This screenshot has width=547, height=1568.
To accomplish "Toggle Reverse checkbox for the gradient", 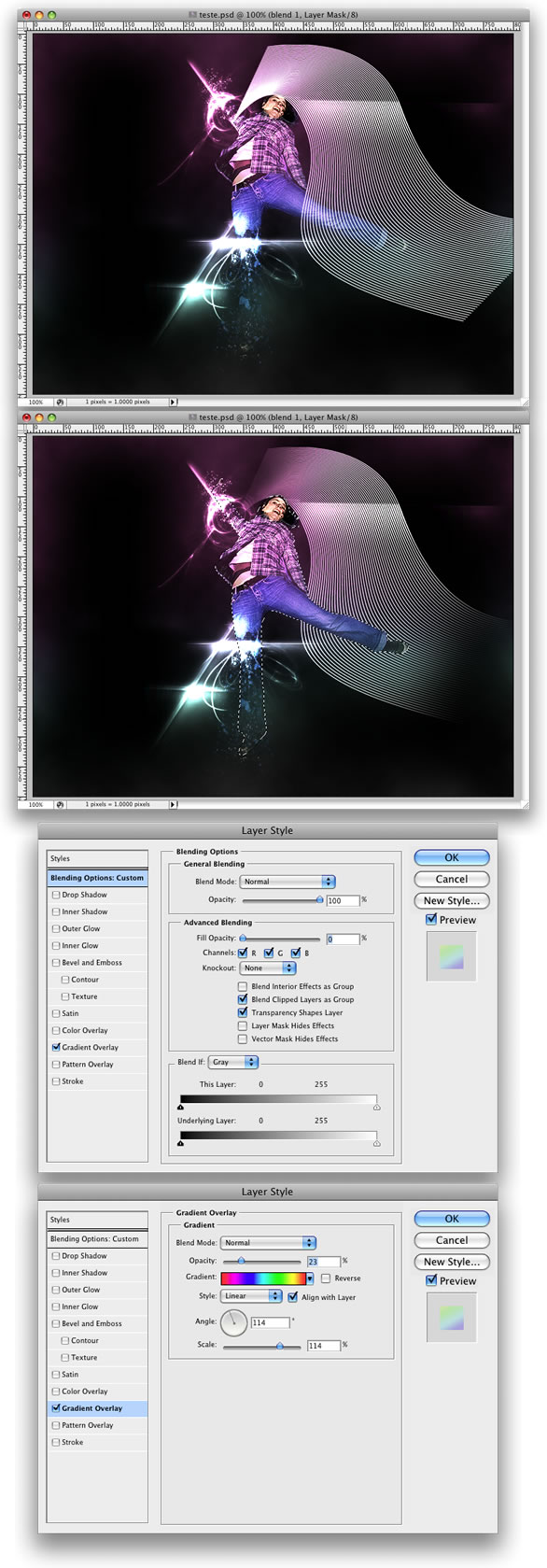I will tap(325, 1278).
